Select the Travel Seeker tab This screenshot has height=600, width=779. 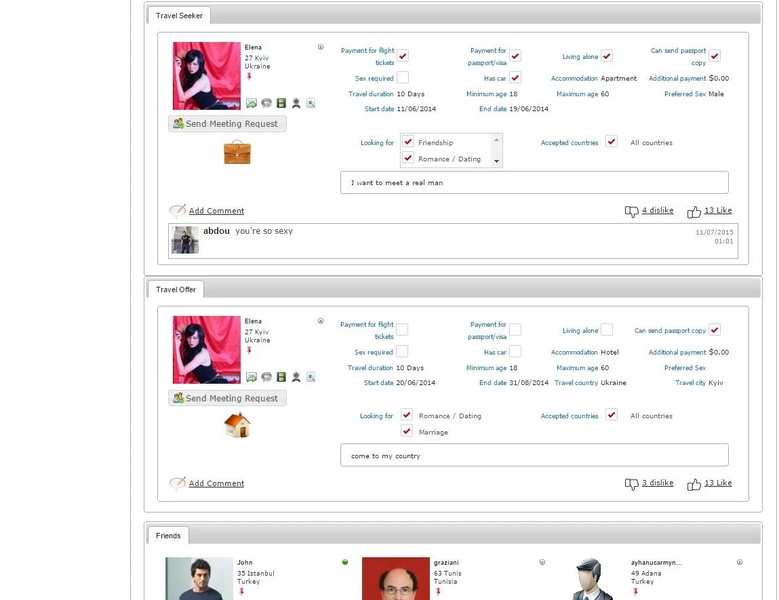tap(179, 15)
